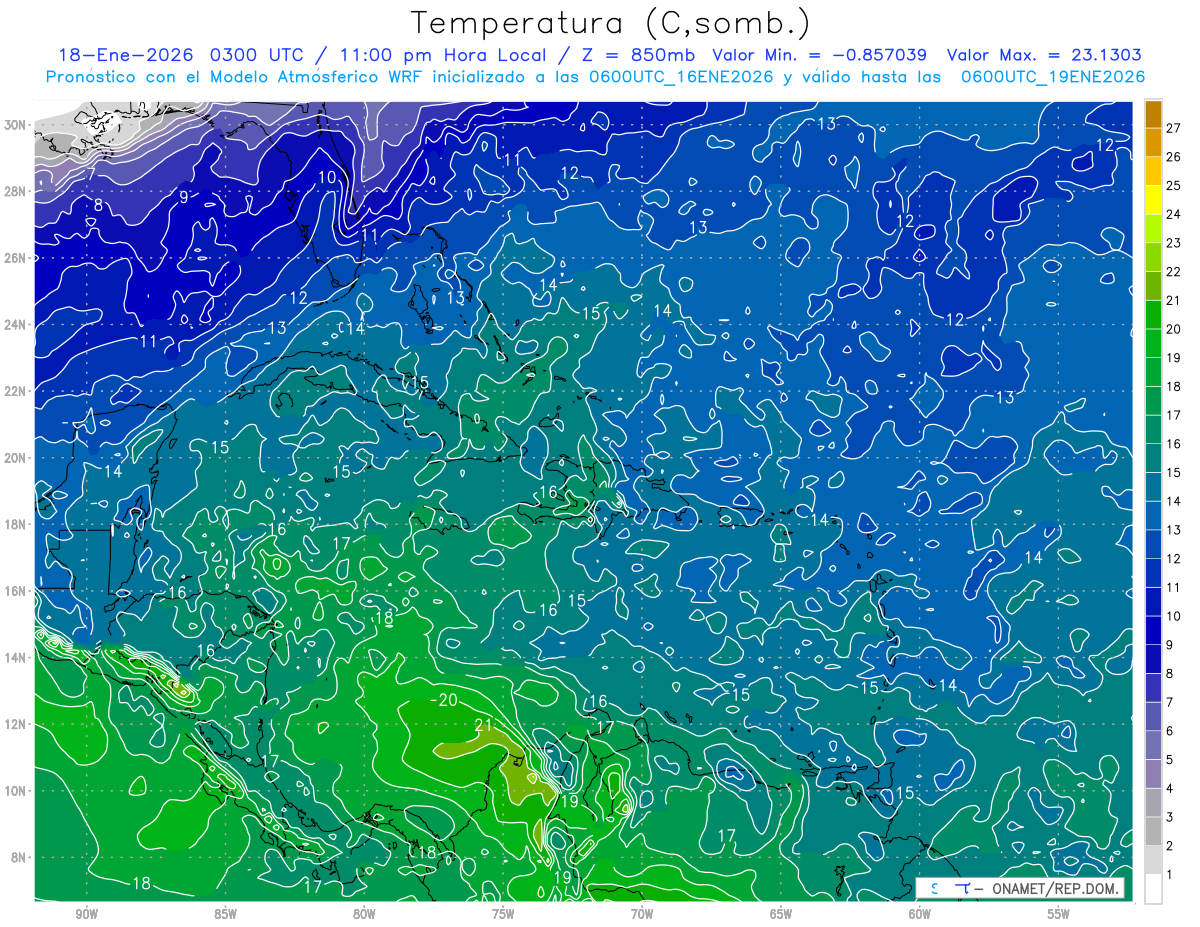This screenshot has width=1200, height=927.
Task: Click the '18' color scale label
Action: 1173,386
